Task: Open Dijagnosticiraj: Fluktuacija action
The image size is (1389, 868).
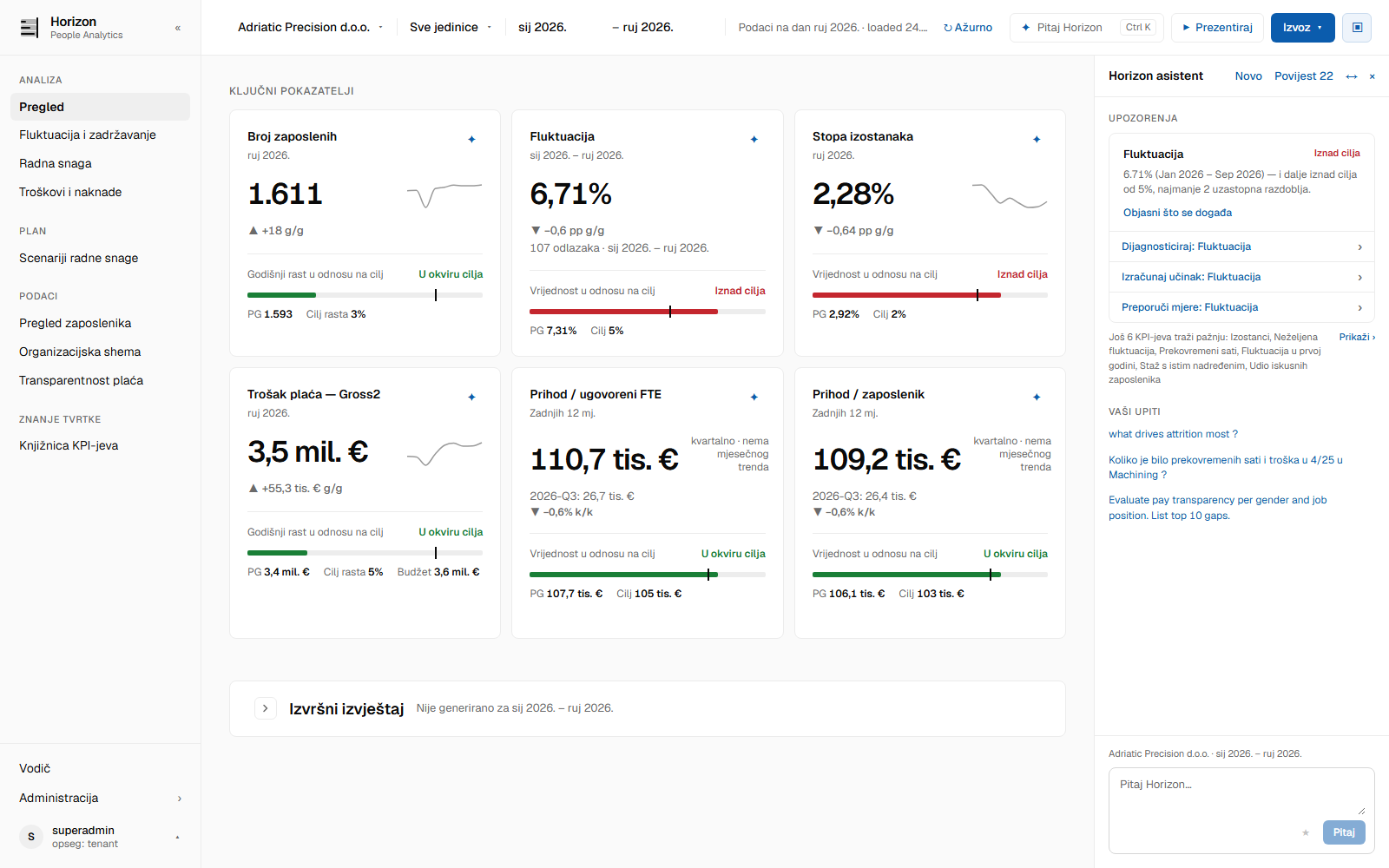Action: 1241,247
